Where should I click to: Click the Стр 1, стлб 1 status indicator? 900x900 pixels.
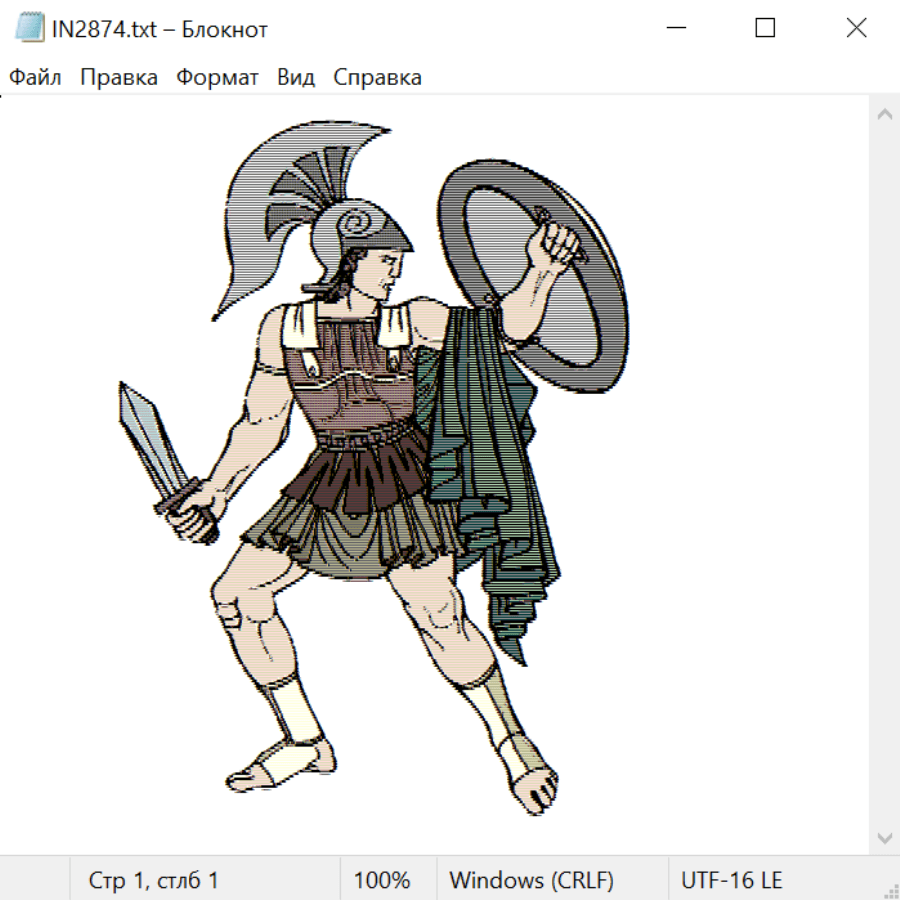coord(154,880)
